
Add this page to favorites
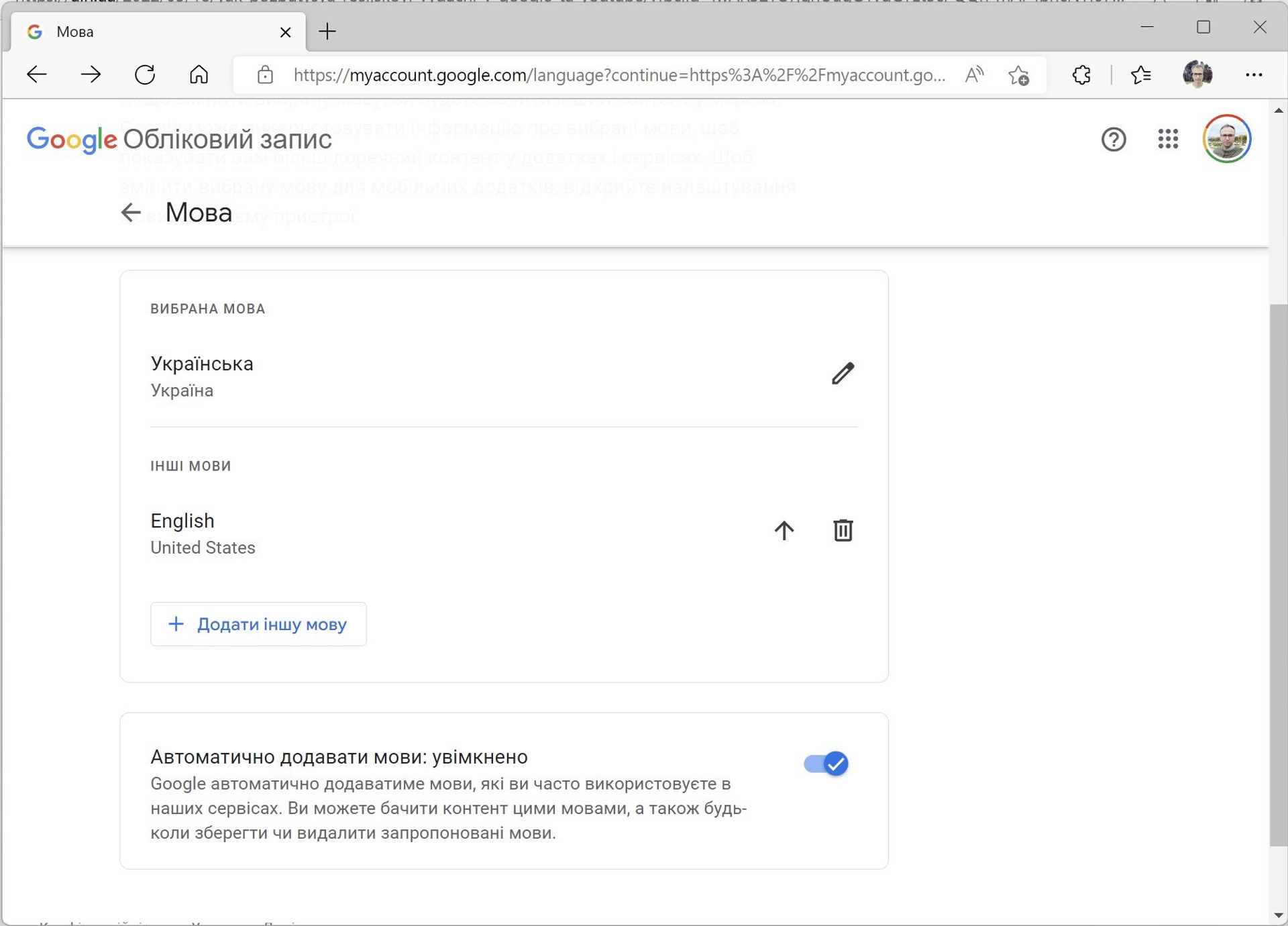tap(1018, 74)
